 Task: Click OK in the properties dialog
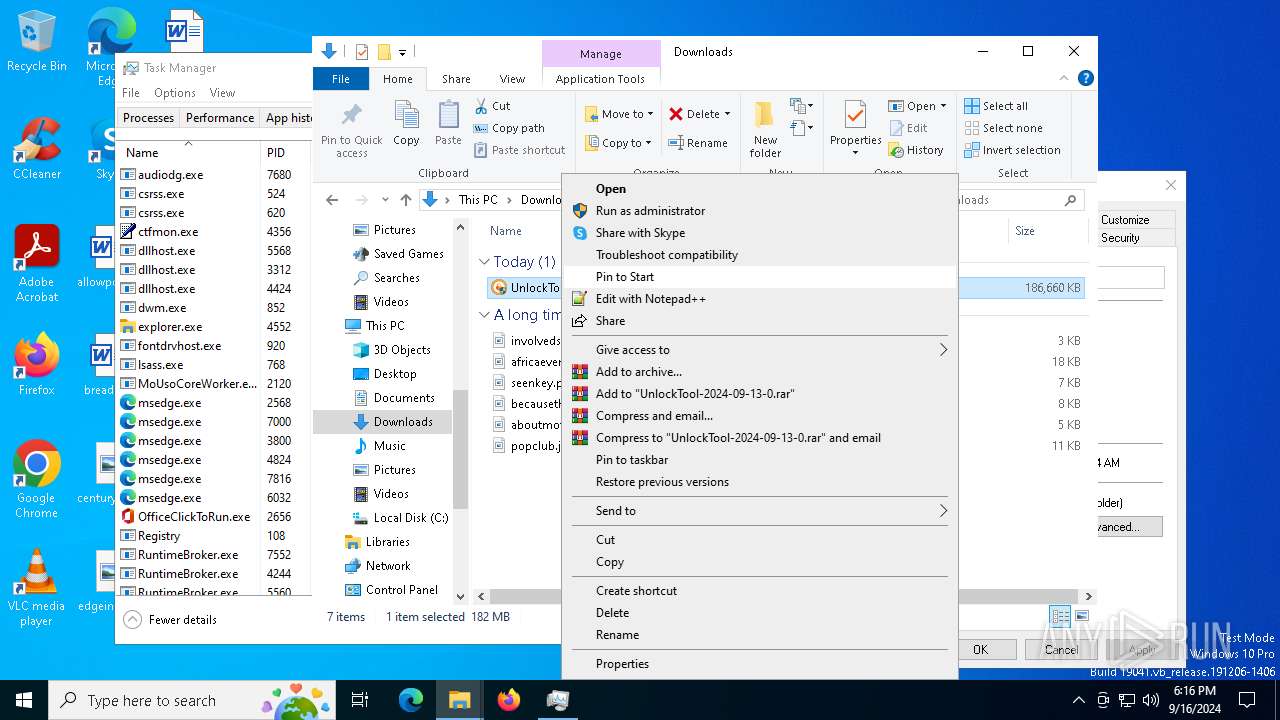click(x=980, y=649)
